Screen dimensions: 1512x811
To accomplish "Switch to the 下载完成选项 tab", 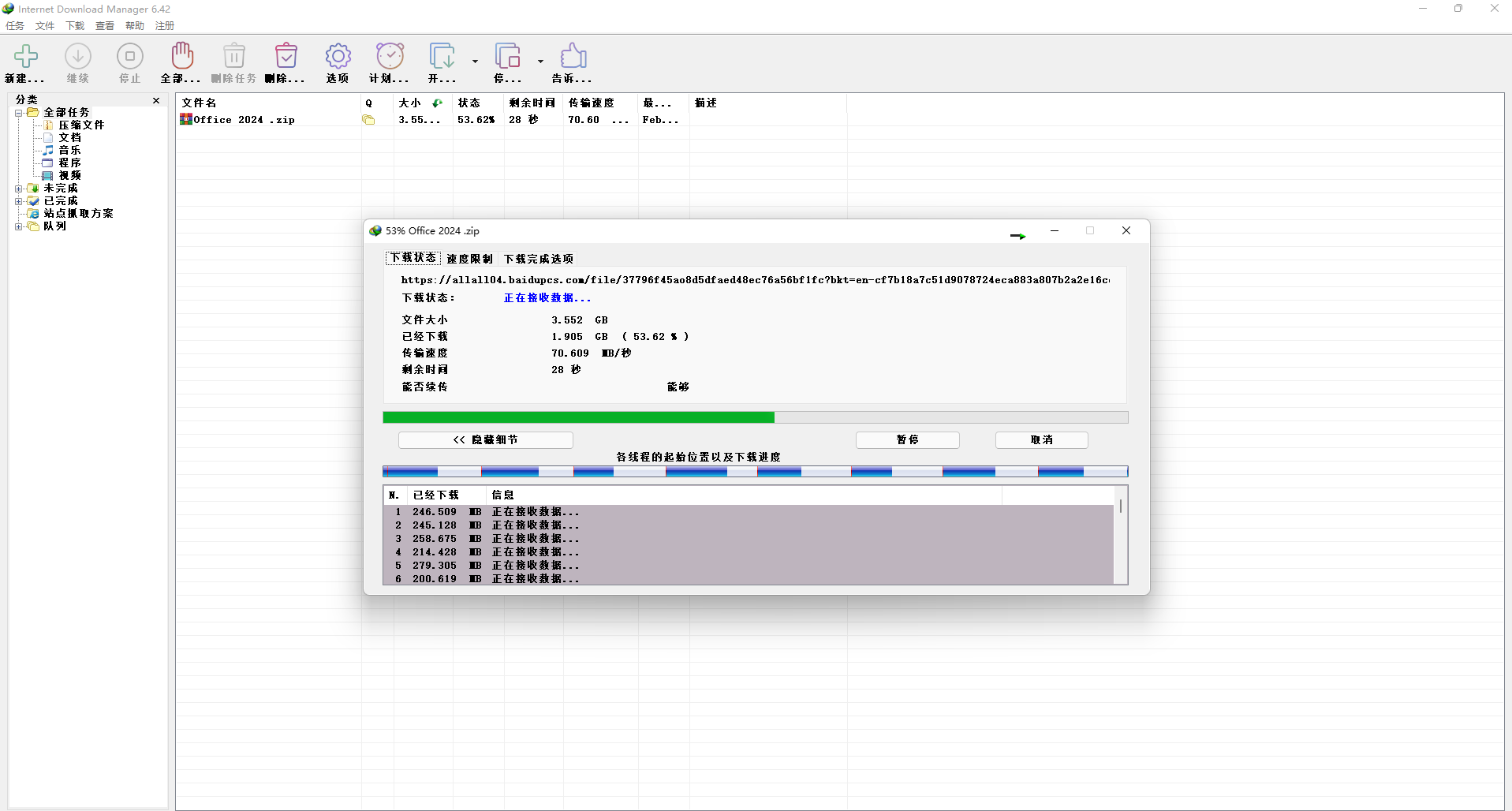I will [x=539, y=259].
